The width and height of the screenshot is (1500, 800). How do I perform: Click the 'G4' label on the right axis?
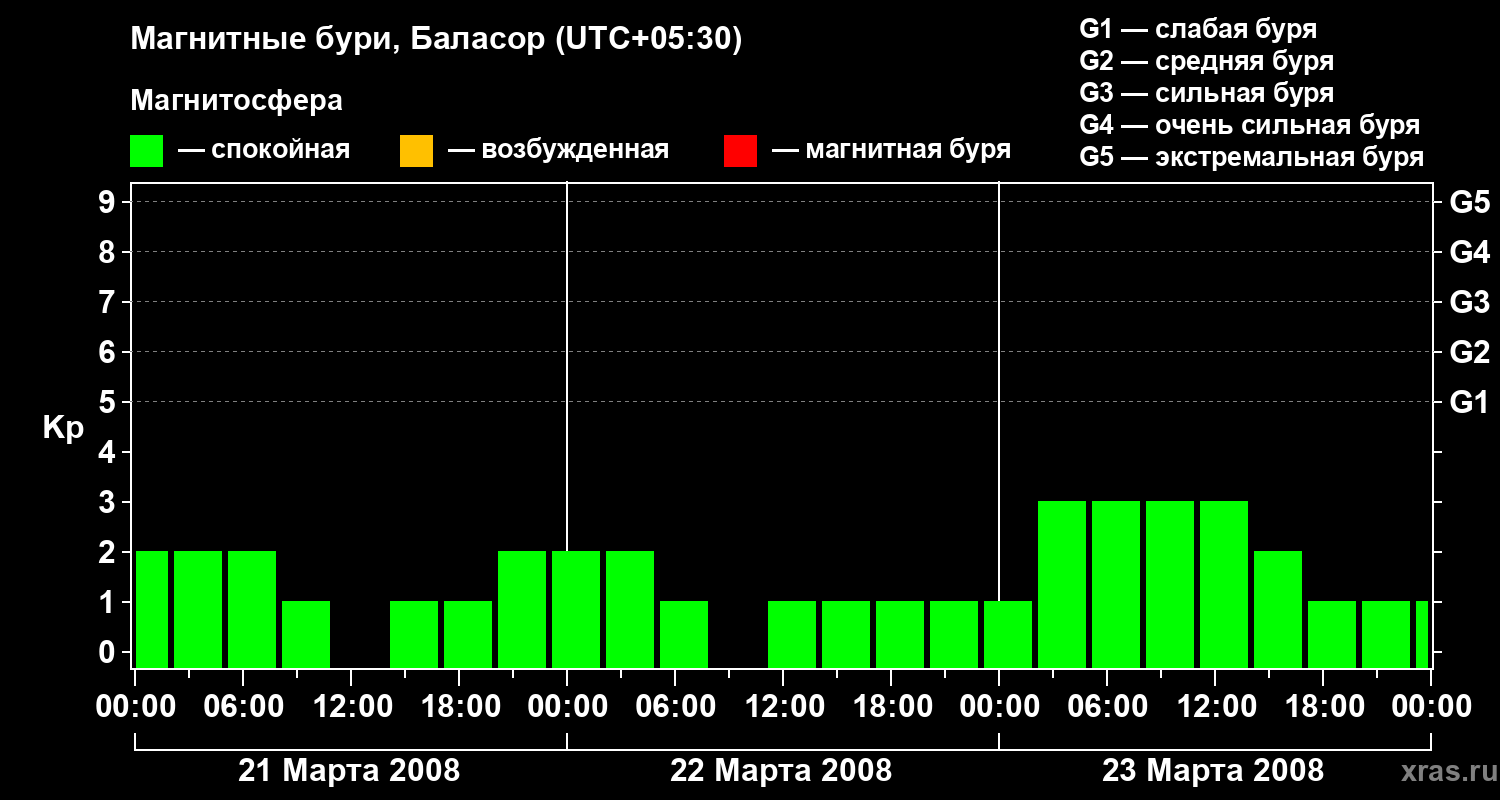[x=1470, y=252]
